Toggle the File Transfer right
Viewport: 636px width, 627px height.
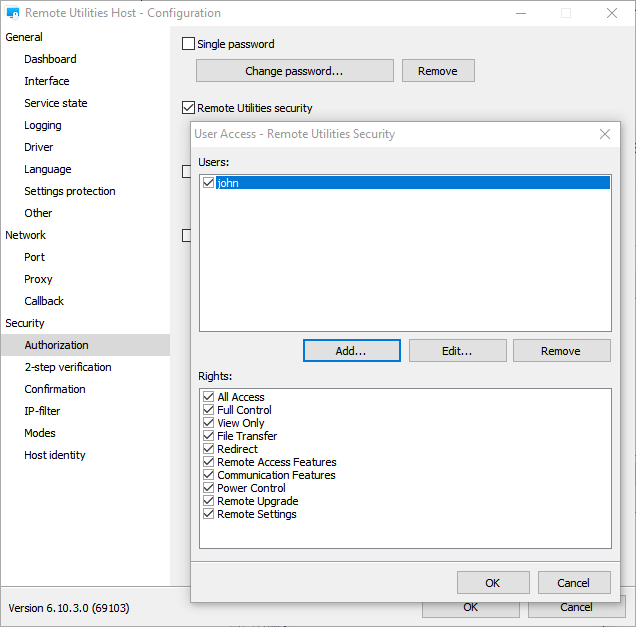coord(208,436)
